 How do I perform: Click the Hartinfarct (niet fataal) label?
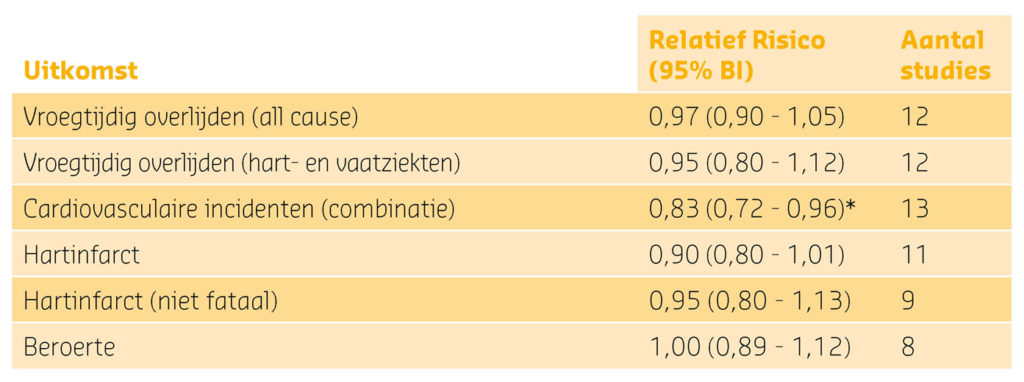pyautogui.click(x=151, y=301)
